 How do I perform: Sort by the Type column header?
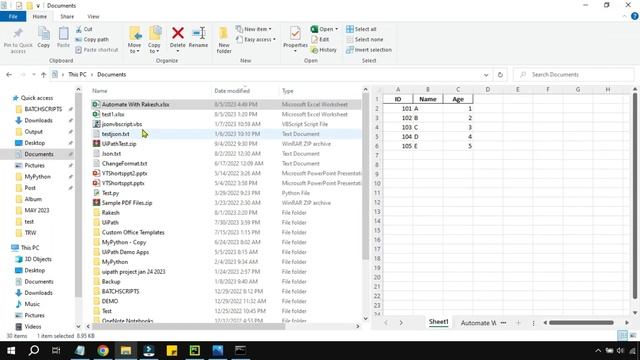pos(287,91)
